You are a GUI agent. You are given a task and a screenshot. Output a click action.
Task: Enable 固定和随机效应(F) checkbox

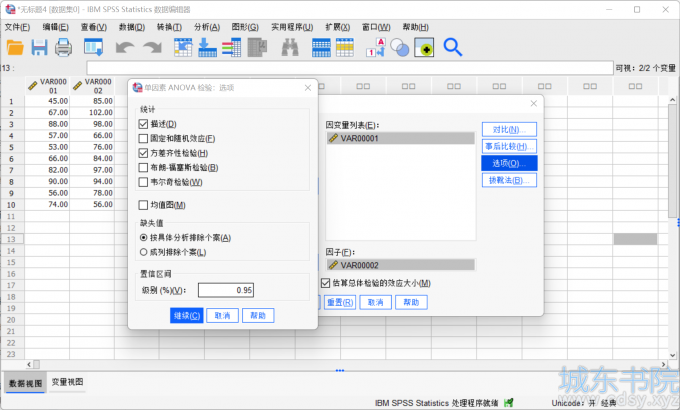[143, 138]
